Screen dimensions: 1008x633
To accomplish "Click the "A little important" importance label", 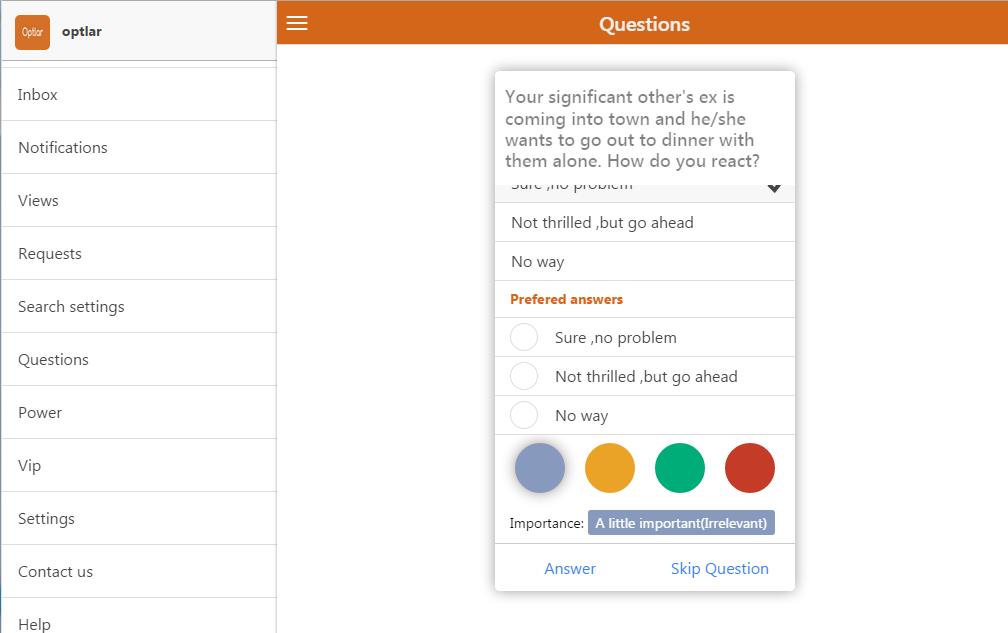I will [681, 523].
